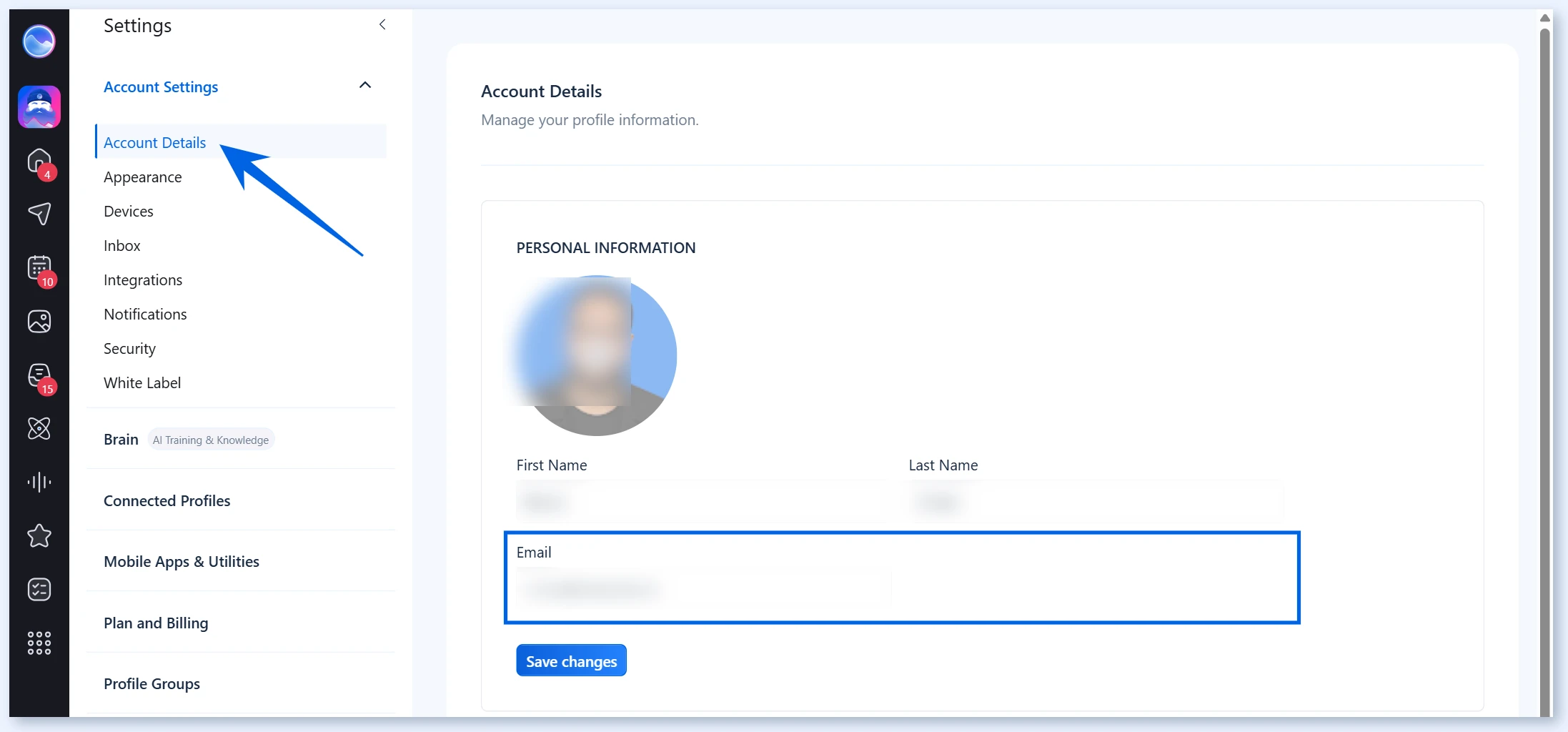Select Account Details in settings menu
The width and height of the screenshot is (1568, 732).
click(241, 142)
